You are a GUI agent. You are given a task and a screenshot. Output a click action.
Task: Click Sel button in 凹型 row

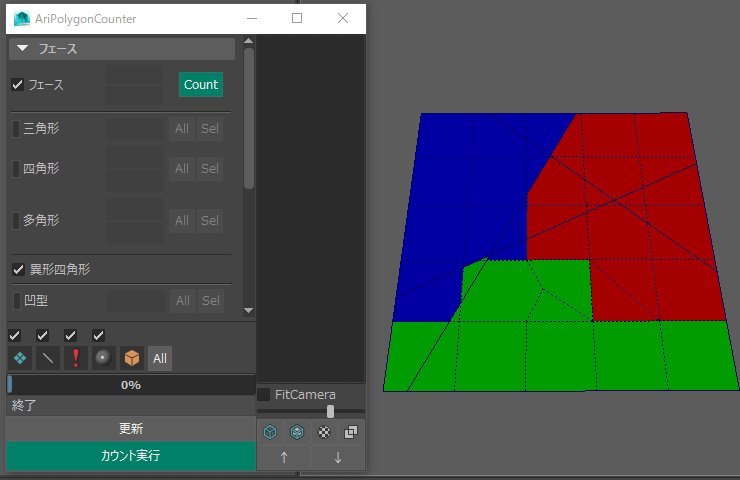tap(210, 301)
